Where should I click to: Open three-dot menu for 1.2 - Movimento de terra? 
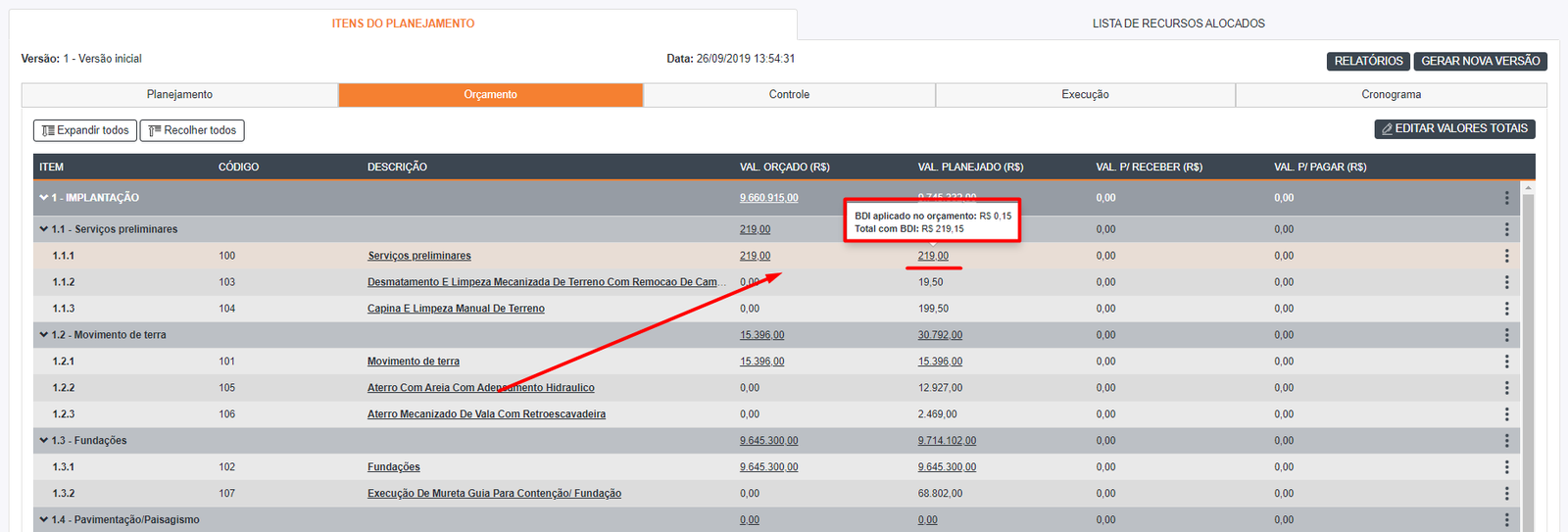[x=1506, y=335]
